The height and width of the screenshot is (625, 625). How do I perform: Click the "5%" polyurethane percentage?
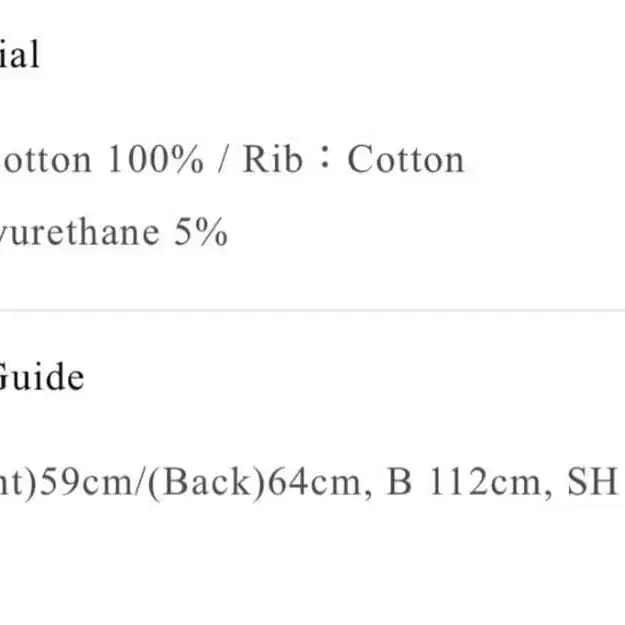click(200, 233)
